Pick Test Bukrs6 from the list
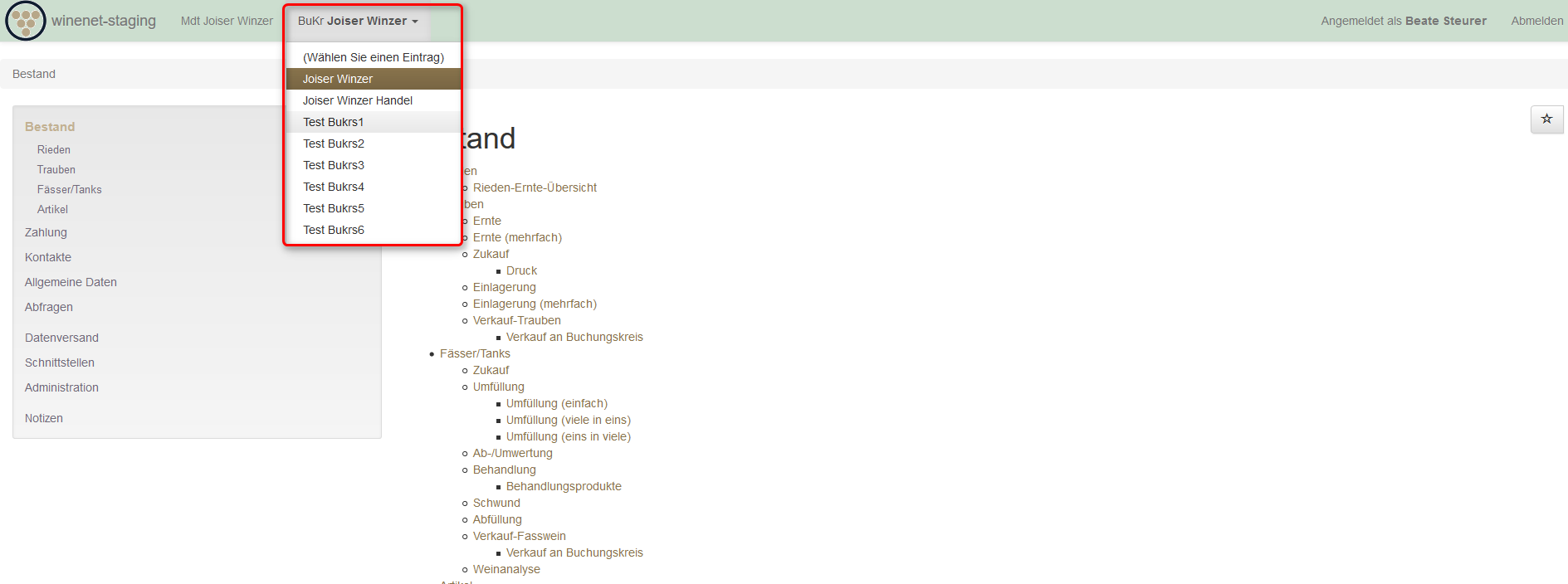 pyautogui.click(x=333, y=230)
